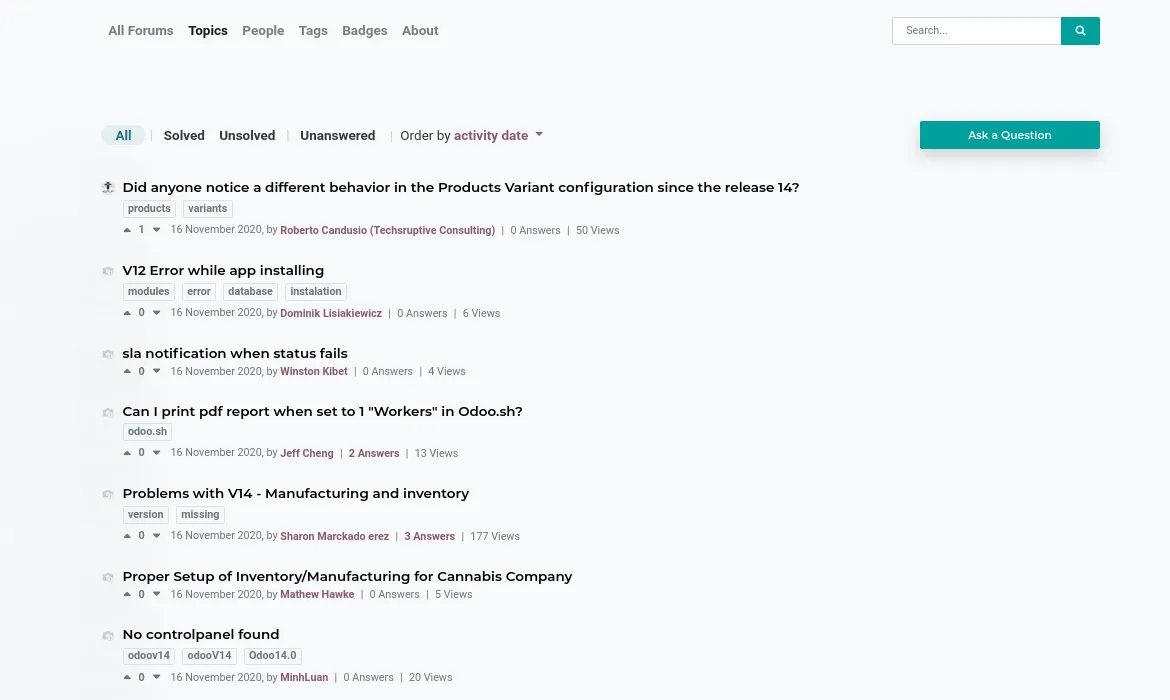Upvote the Products Variant configuration question
Image resolution: width=1170 pixels, height=700 pixels.
click(x=127, y=230)
